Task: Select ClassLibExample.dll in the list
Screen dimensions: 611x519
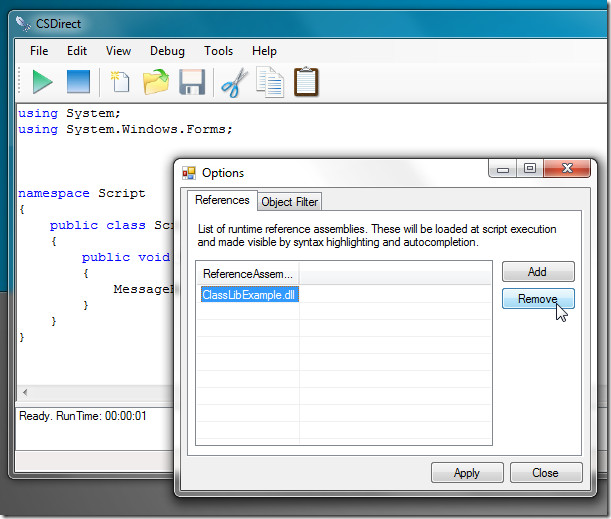Action: pos(249,295)
